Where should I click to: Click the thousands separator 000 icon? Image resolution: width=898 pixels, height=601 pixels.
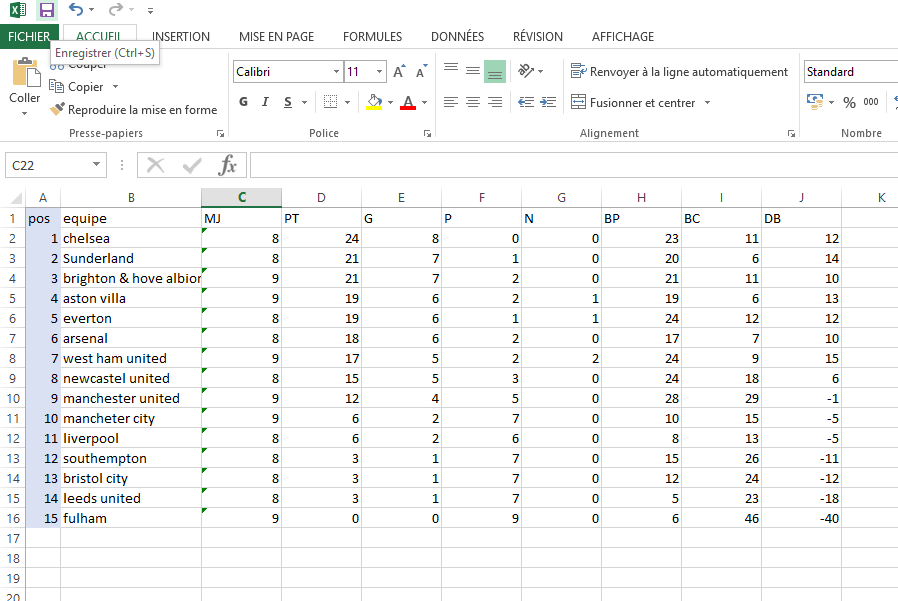871,101
